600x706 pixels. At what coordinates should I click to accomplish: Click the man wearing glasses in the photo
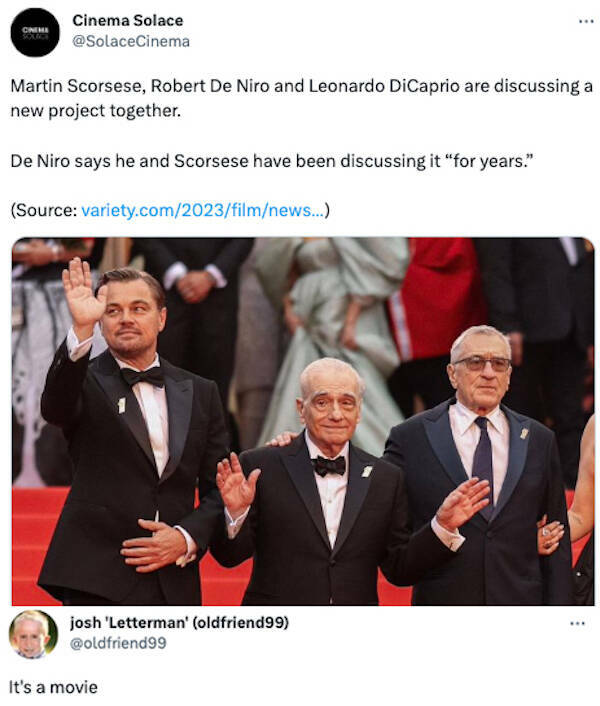coord(481,464)
